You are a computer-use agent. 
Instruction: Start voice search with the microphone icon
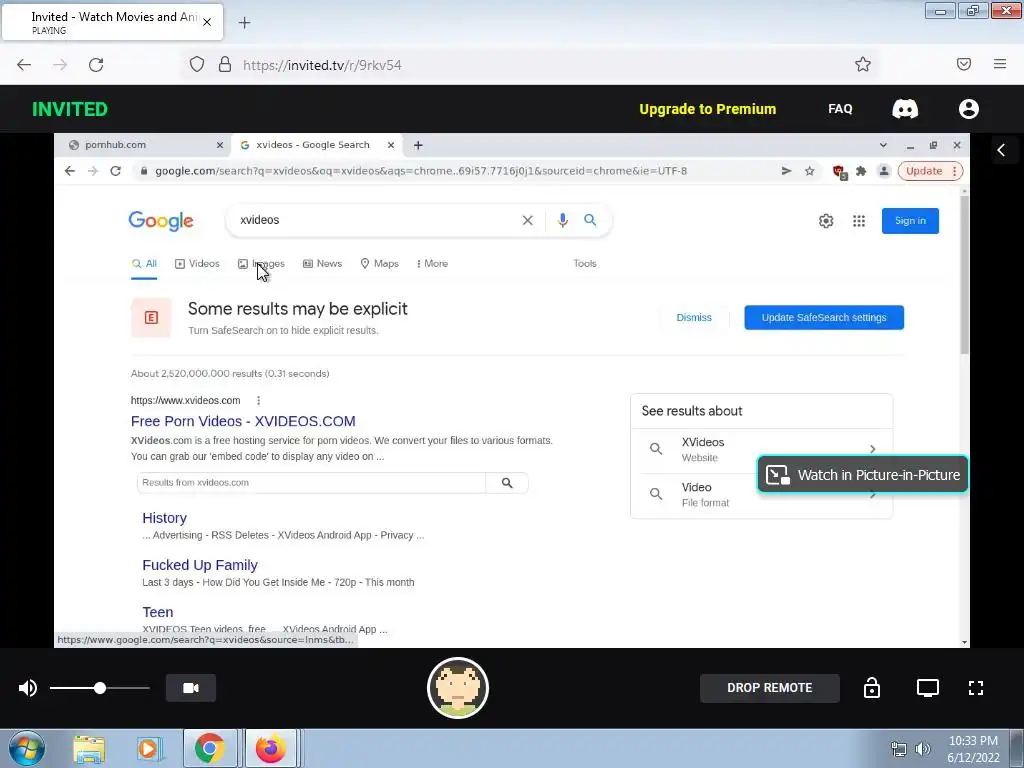(562, 220)
